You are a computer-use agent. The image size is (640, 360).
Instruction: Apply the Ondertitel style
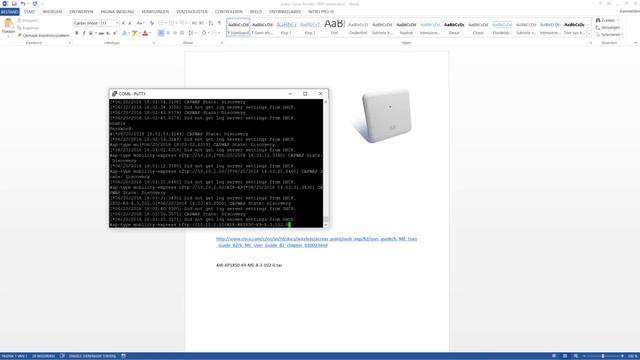click(x=358, y=27)
